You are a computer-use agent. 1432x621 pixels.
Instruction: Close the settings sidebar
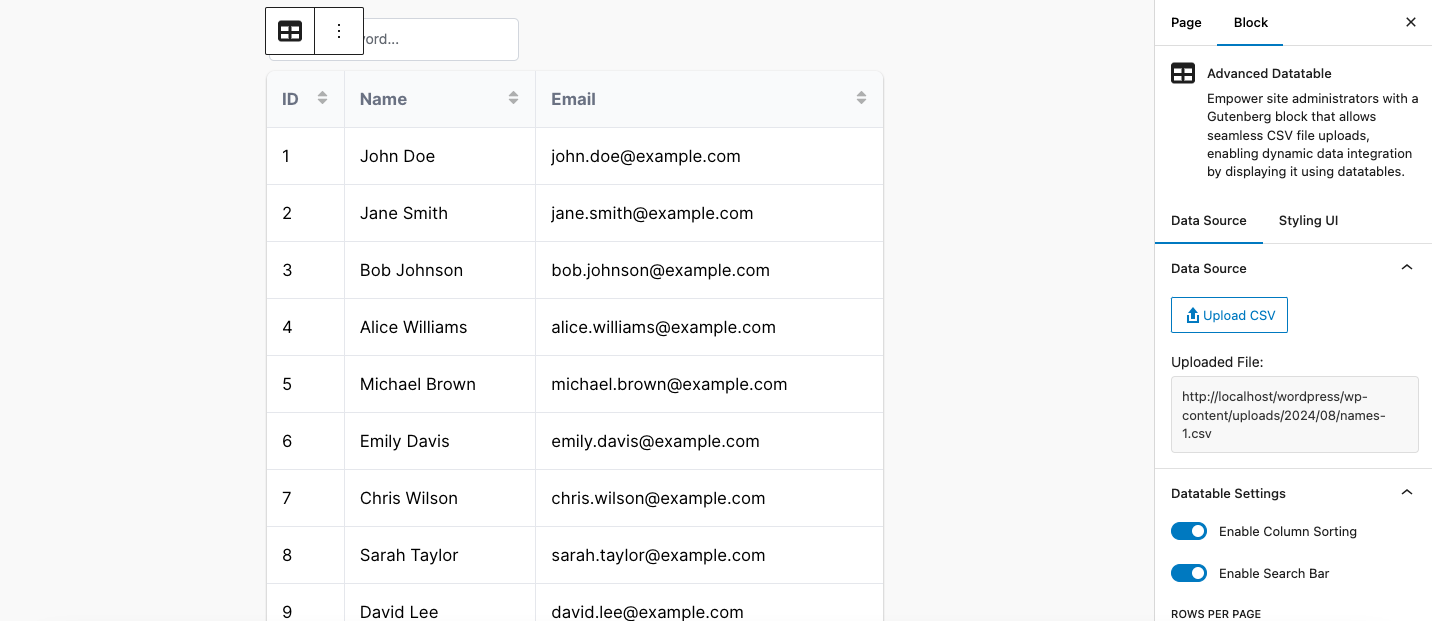coord(1411,22)
